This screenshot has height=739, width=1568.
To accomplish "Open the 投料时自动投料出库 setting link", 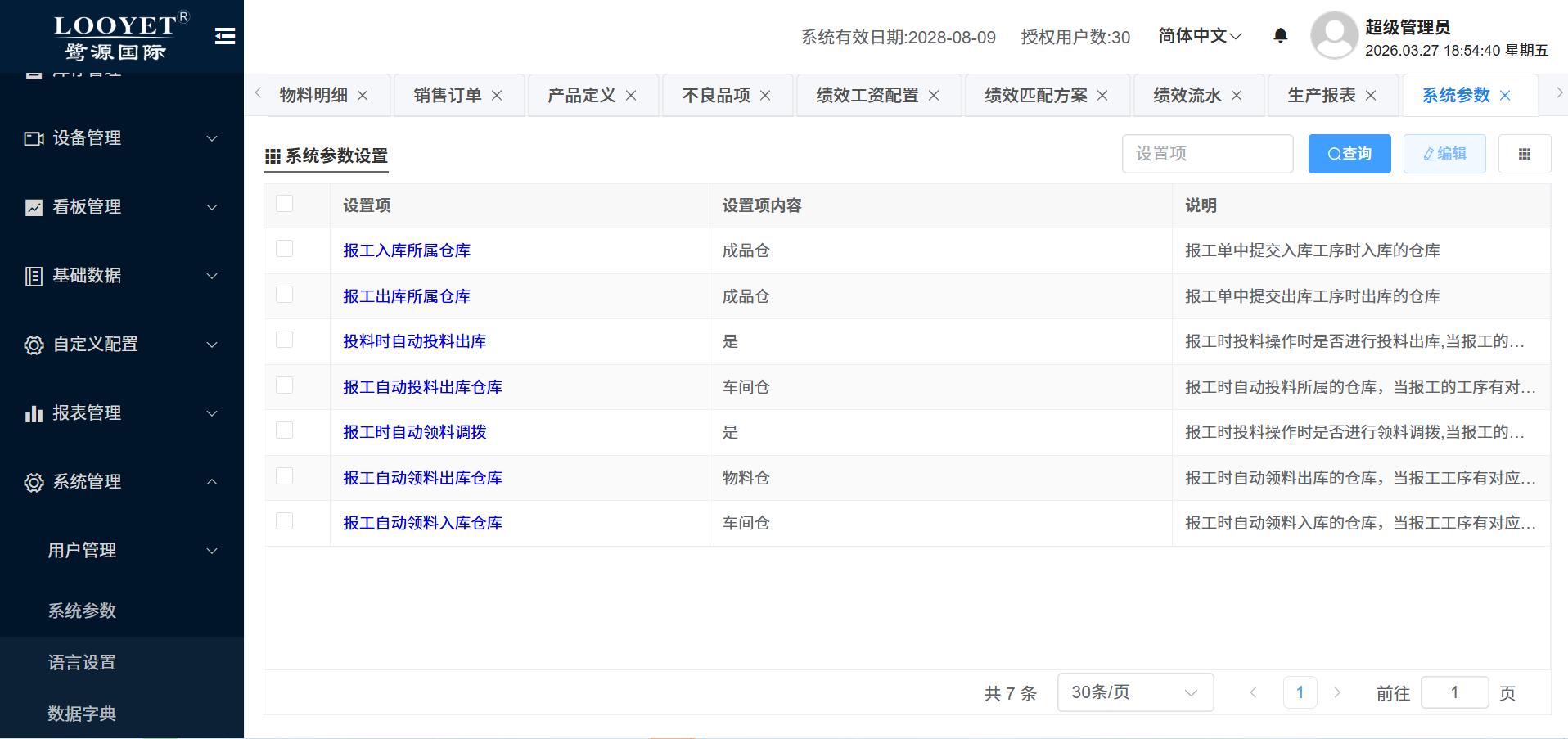I will pyautogui.click(x=414, y=341).
